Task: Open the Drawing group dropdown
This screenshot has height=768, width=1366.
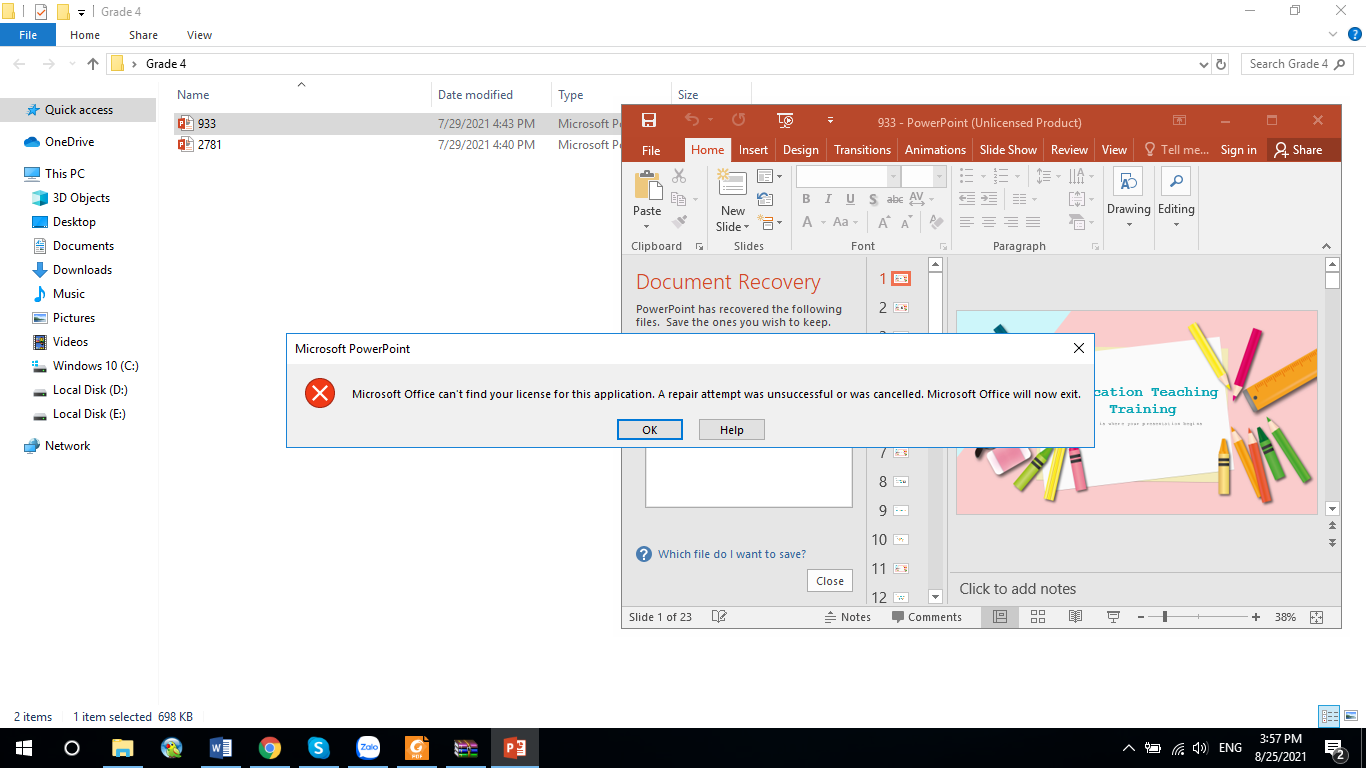Action: point(1128,198)
